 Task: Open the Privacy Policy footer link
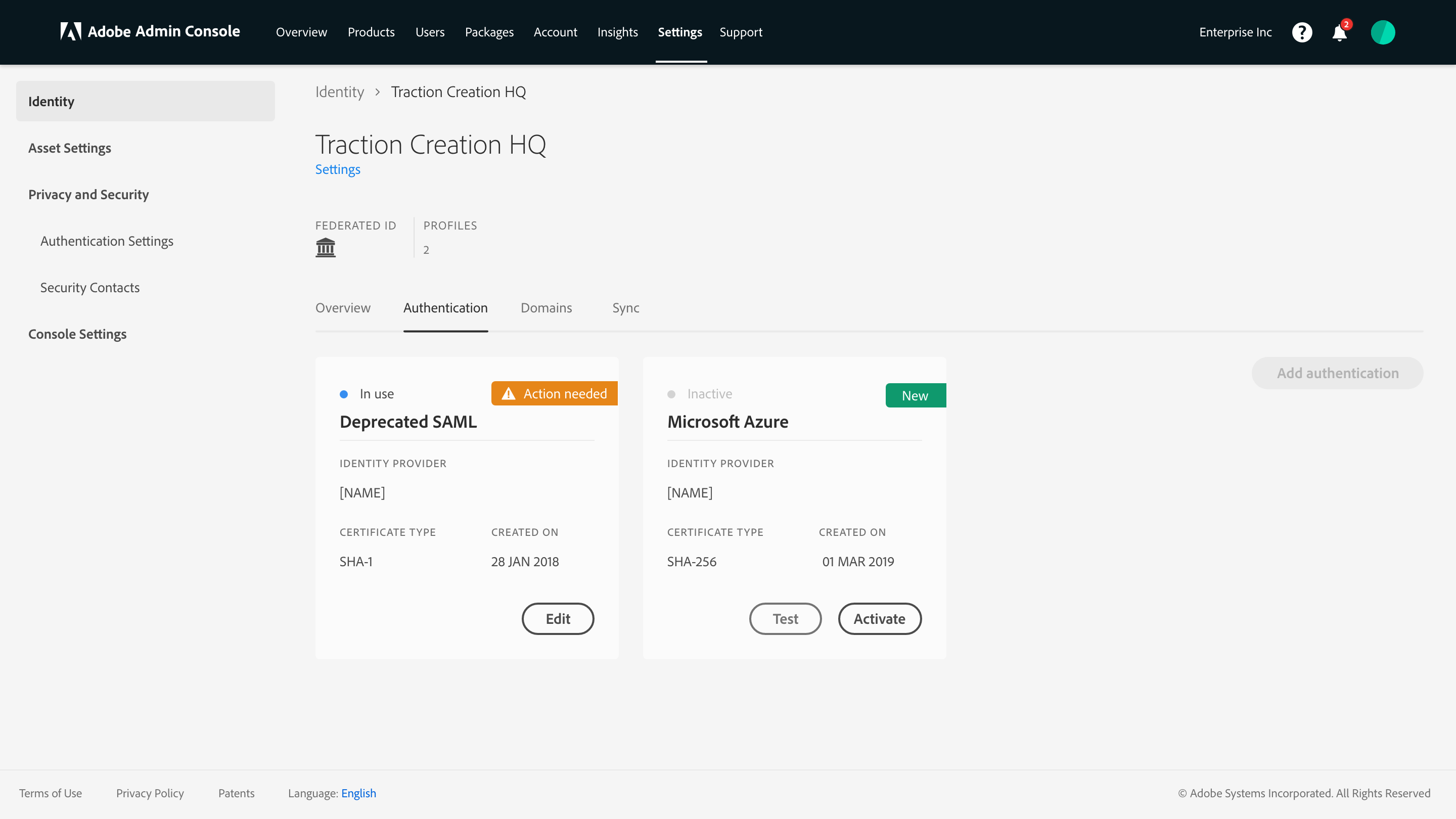click(x=150, y=793)
